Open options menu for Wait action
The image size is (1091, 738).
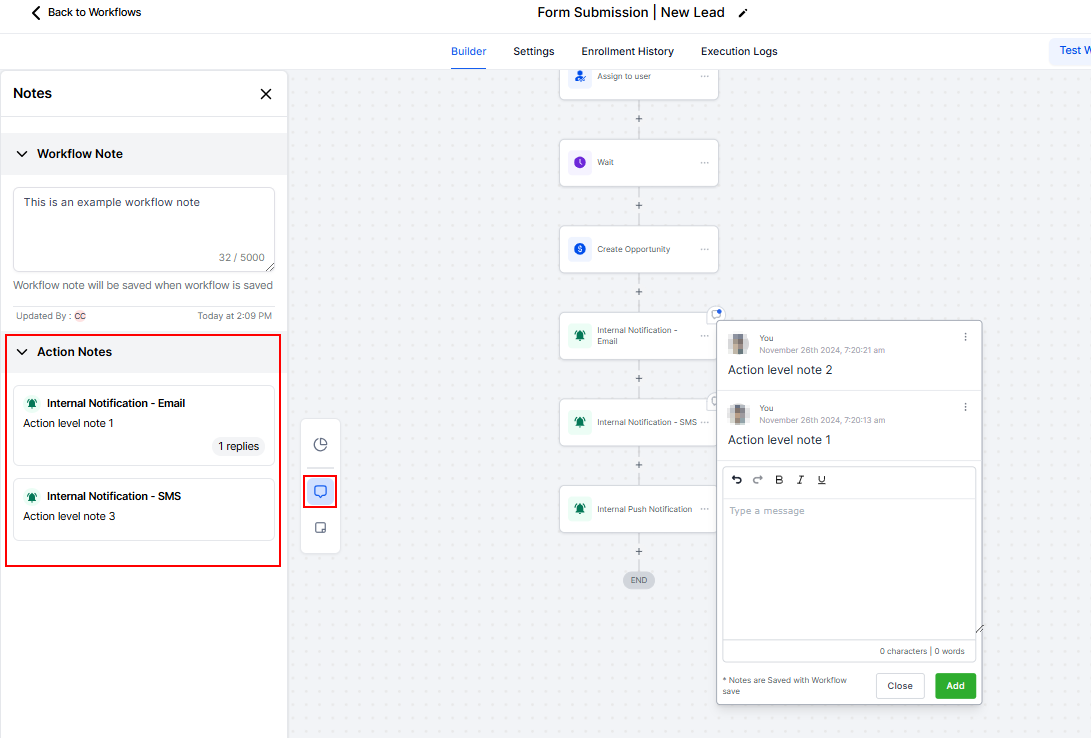pyautogui.click(x=705, y=163)
